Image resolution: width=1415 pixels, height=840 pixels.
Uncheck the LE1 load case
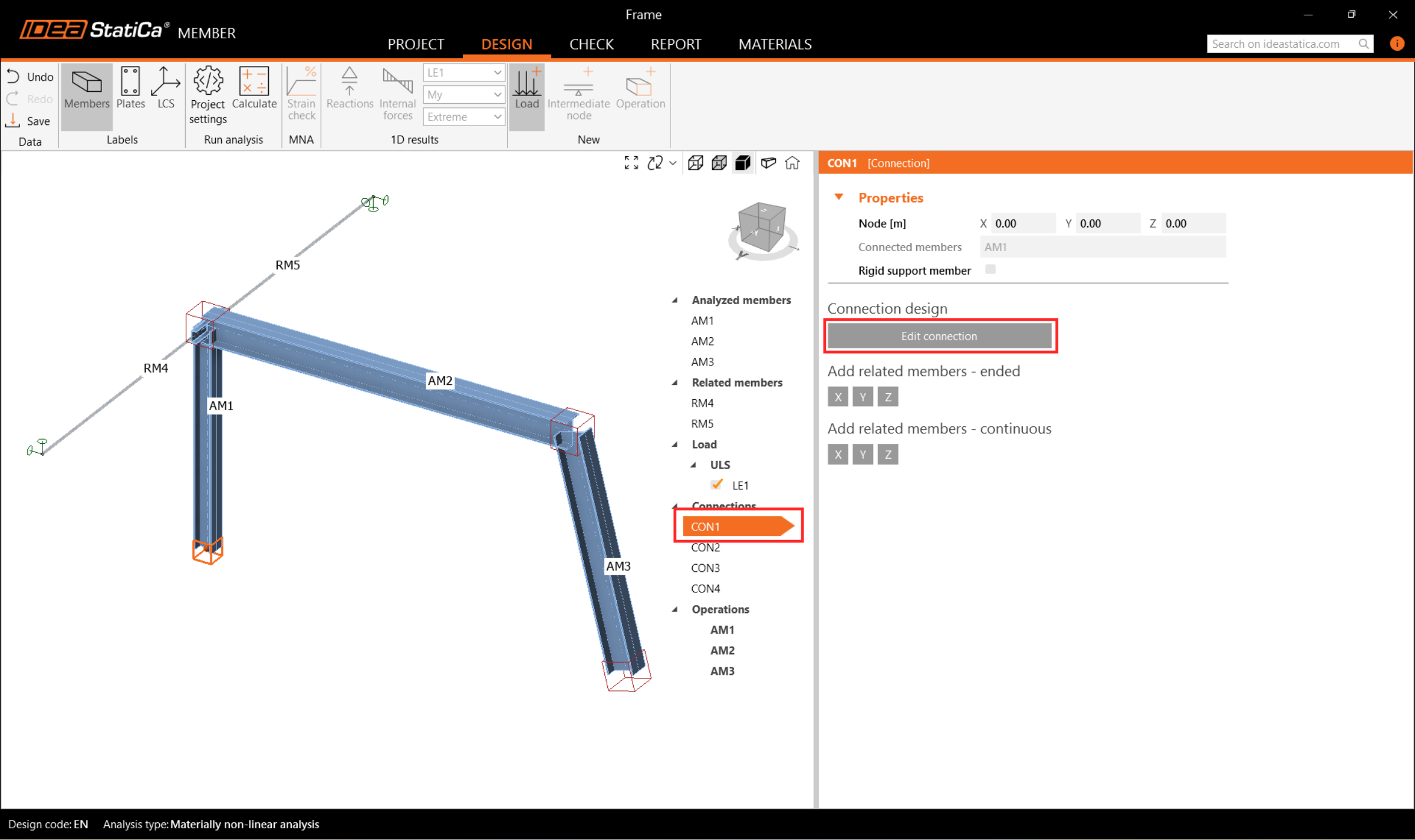(717, 485)
